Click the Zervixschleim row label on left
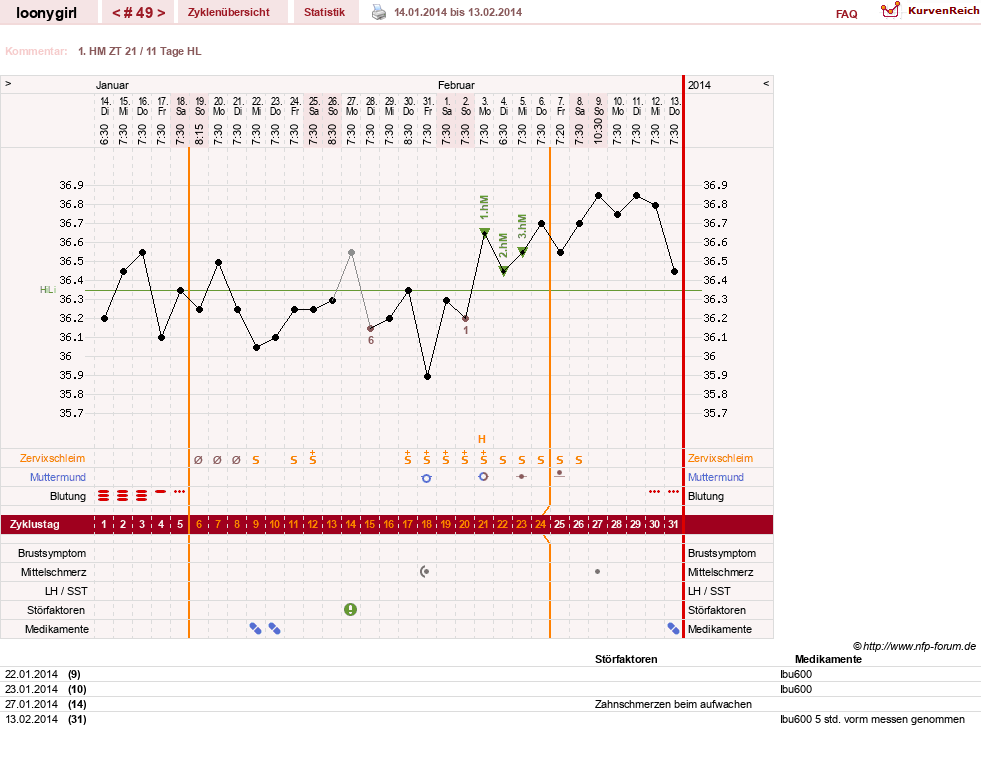Viewport: 981px width, 758px height. pos(52,458)
